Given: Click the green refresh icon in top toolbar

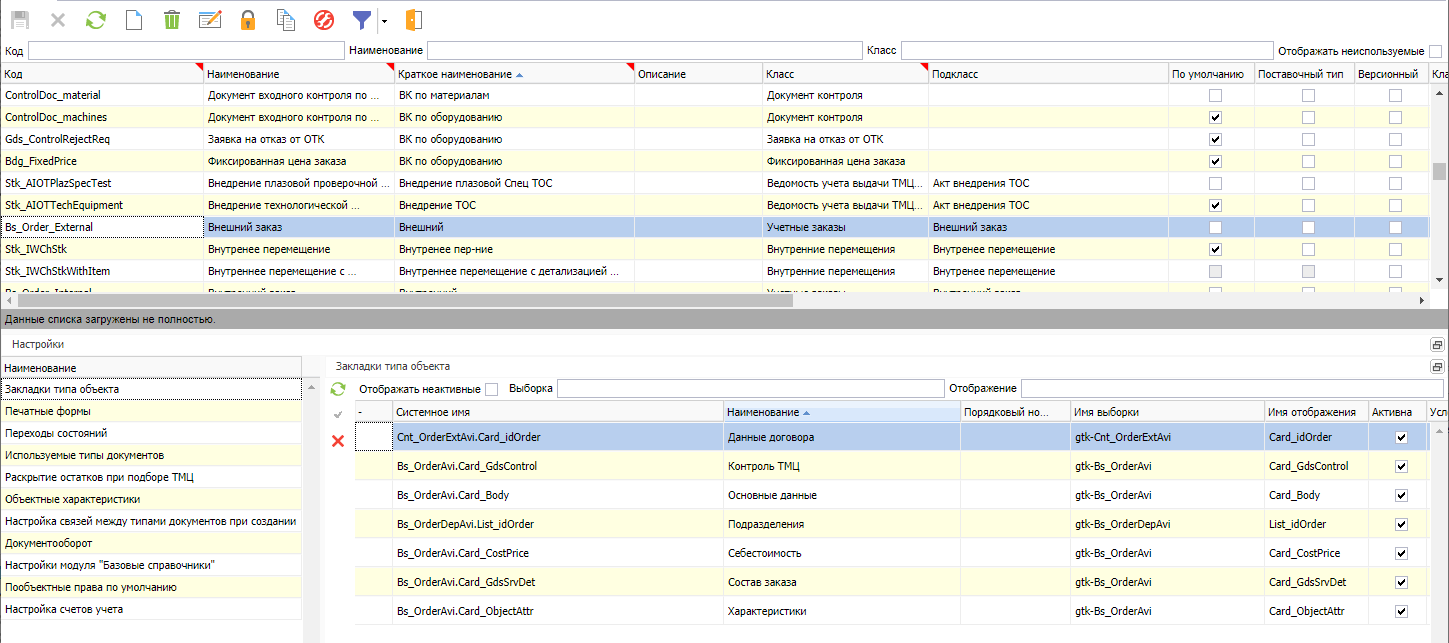Looking at the screenshot, I should tap(96, 19).
